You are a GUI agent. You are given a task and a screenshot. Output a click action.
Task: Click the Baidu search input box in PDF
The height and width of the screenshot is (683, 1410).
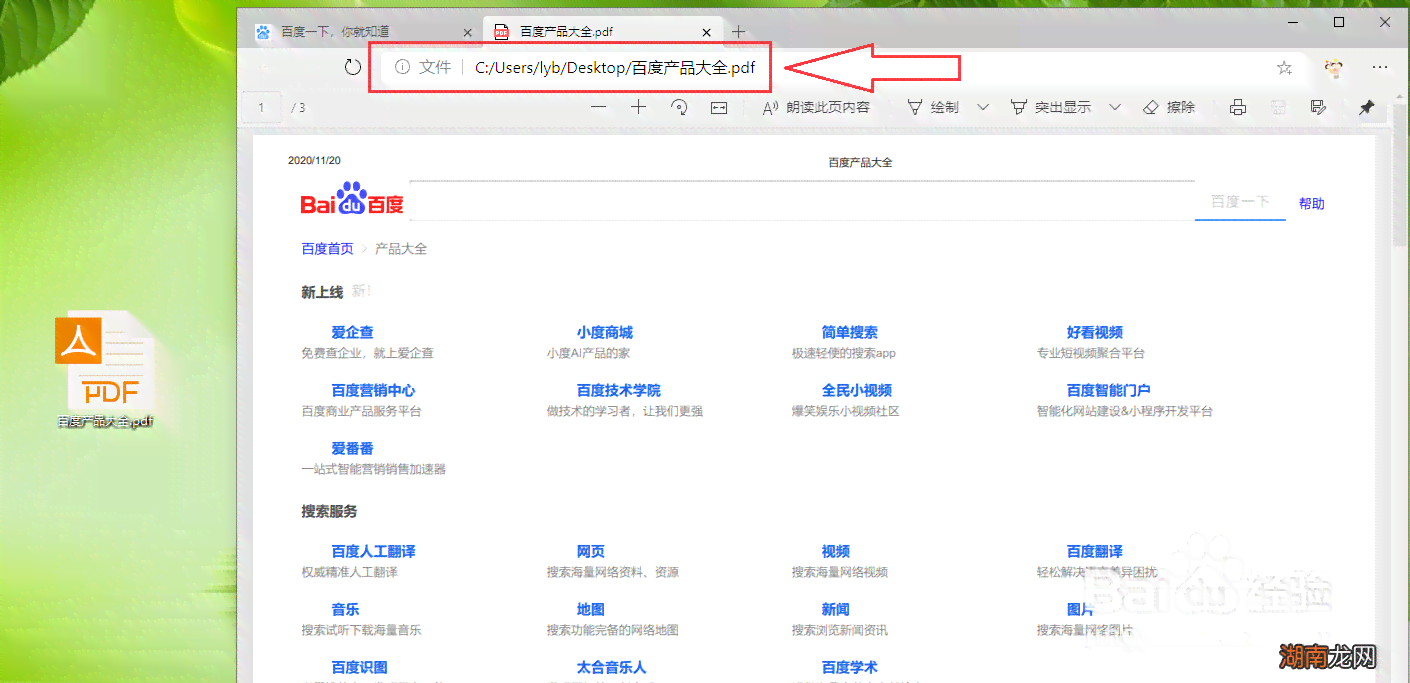tap(802, 200)
